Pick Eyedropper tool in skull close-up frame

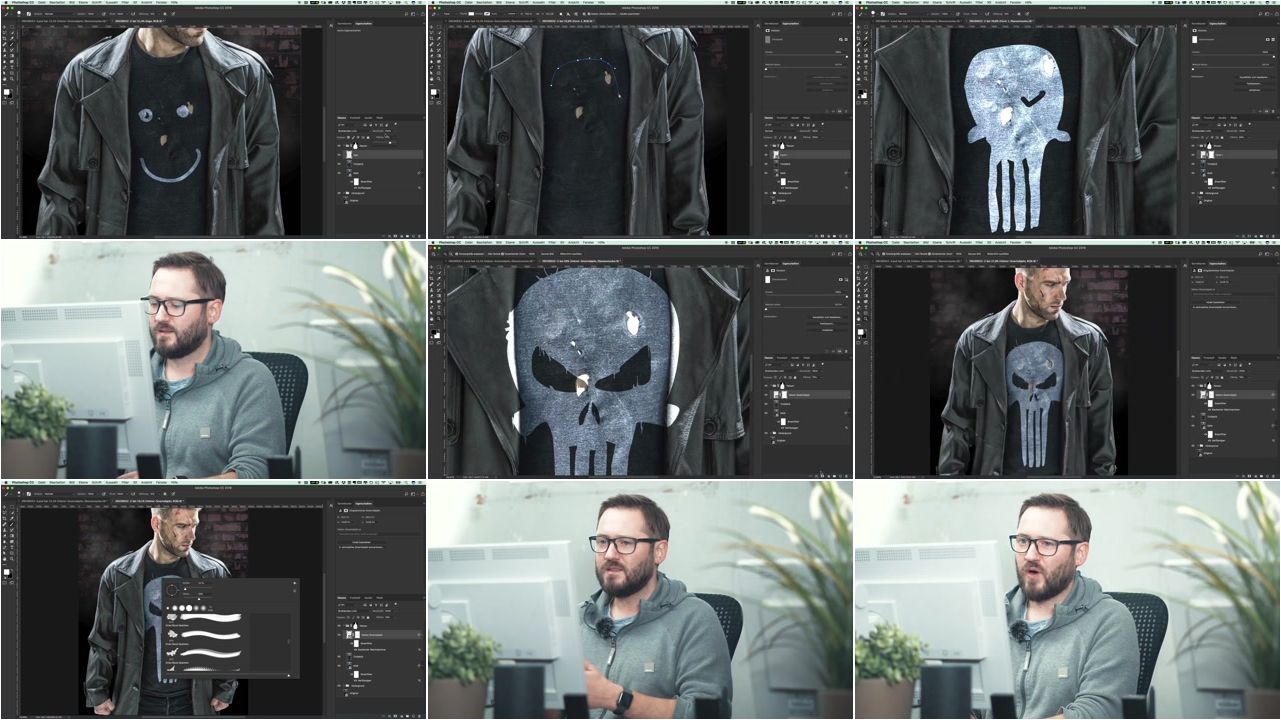click(439, 278)
